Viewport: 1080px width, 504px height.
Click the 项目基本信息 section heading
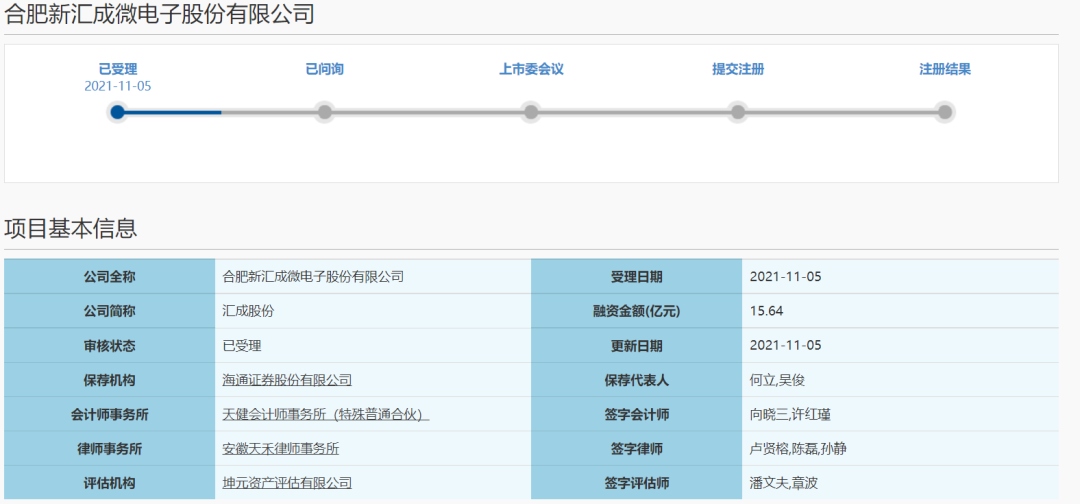click(71, 229)
